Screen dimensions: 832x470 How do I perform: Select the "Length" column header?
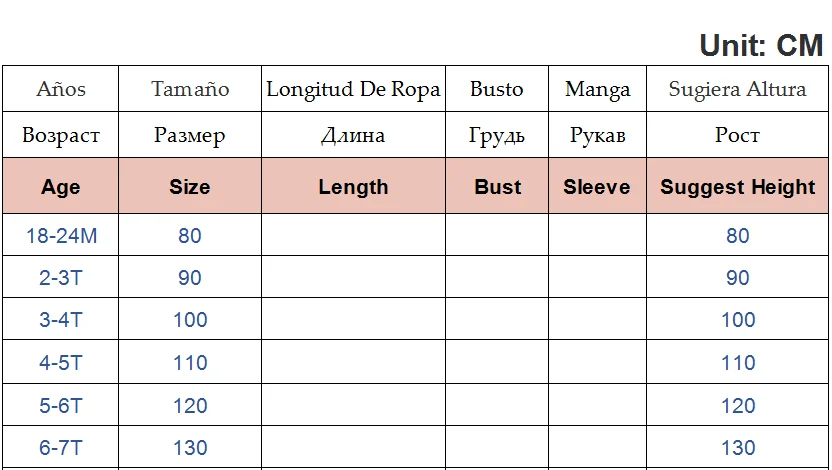(x=353, y=187)
